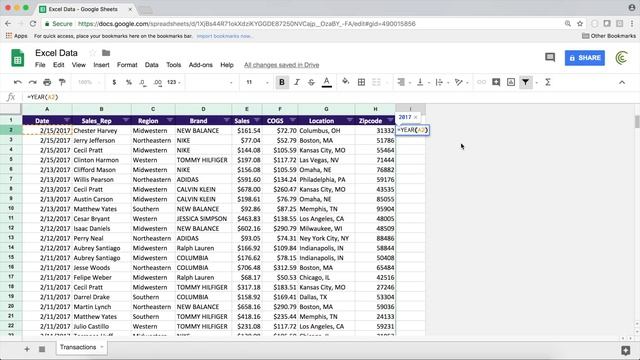Open the number format 123 dropdown
This screenshot has width=640, height=360.
174,82
